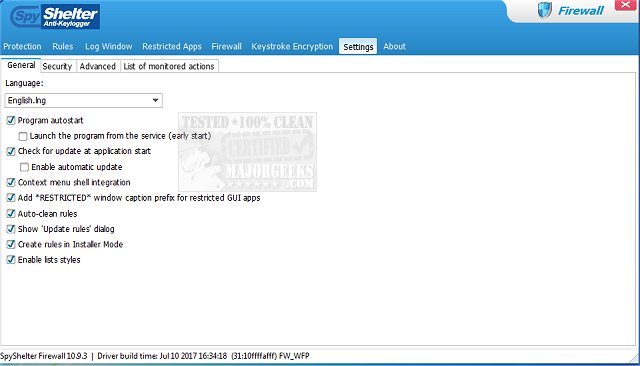Uncheck Enable lists styles

11,260
